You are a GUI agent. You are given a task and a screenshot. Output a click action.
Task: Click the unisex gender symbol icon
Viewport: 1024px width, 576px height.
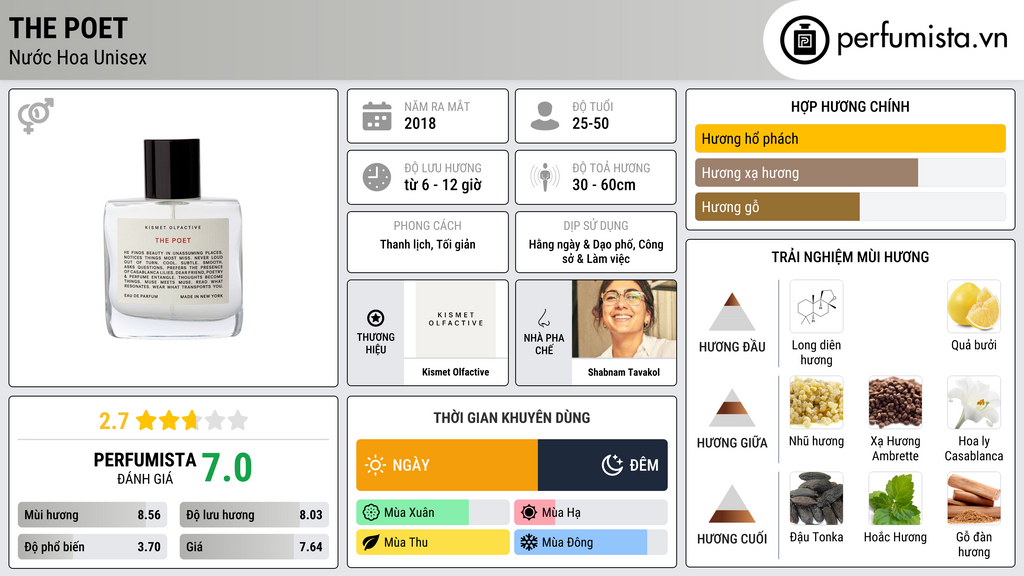click(x=36, y=116)
